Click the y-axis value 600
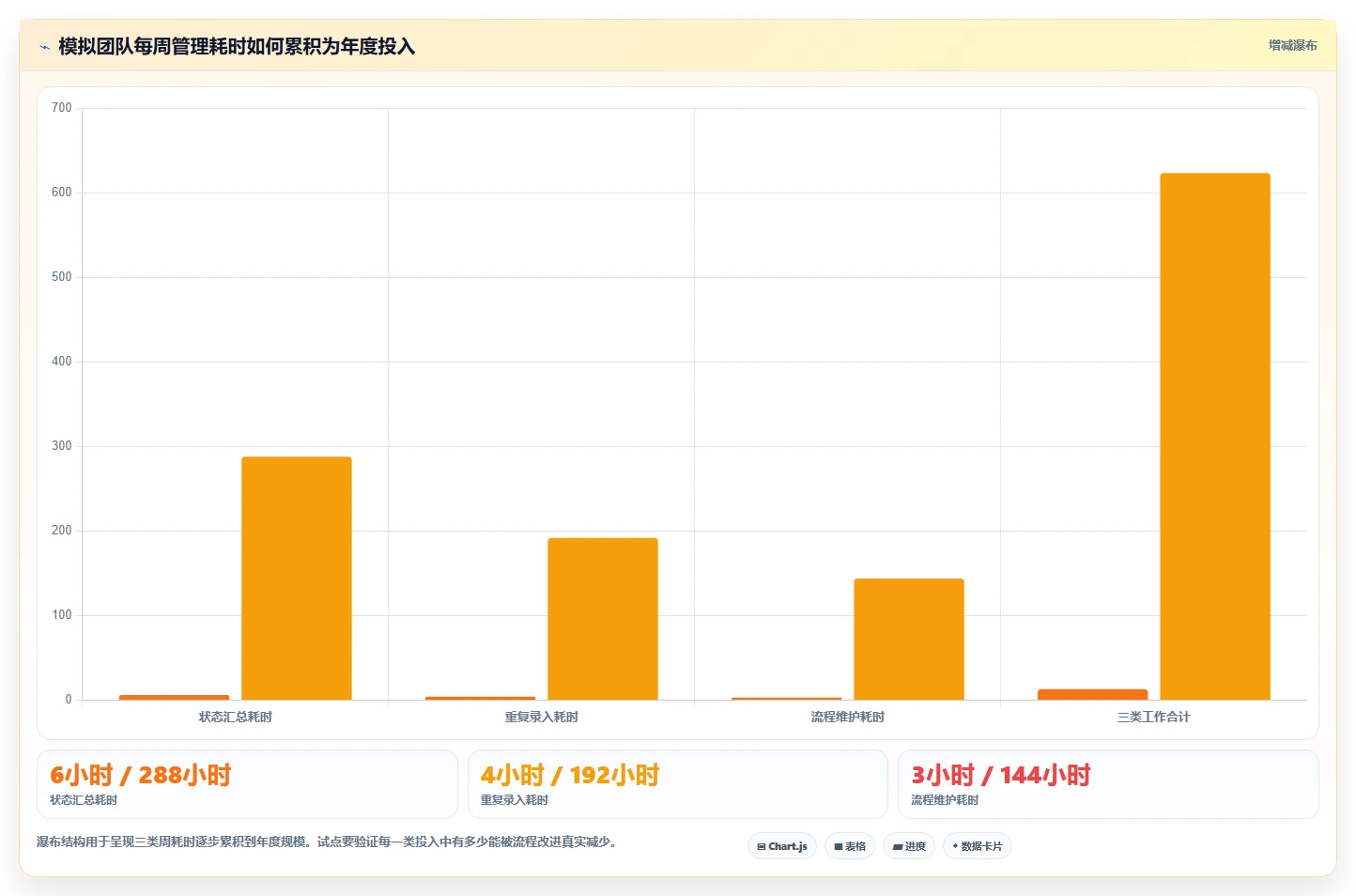1356x896 pixels. [62, 193]
